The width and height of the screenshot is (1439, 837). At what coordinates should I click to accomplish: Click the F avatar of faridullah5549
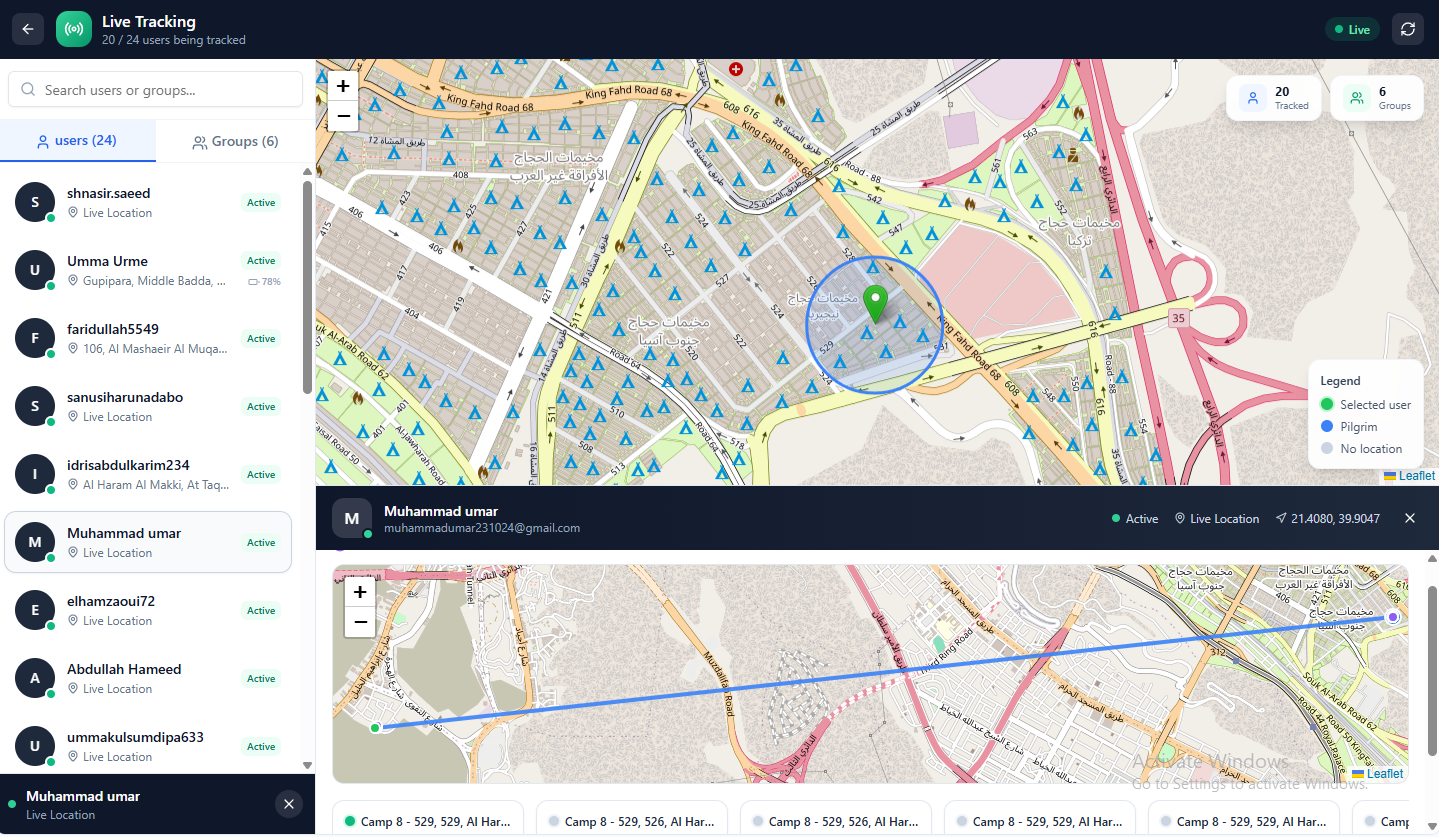tap(35, 338)
